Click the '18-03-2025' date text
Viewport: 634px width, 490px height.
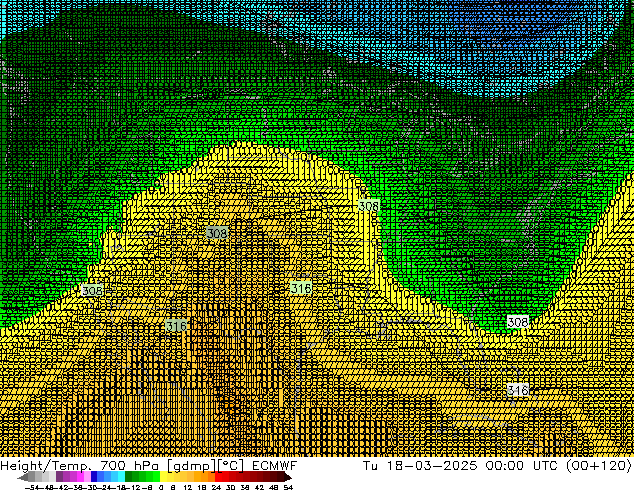(431, 466)
